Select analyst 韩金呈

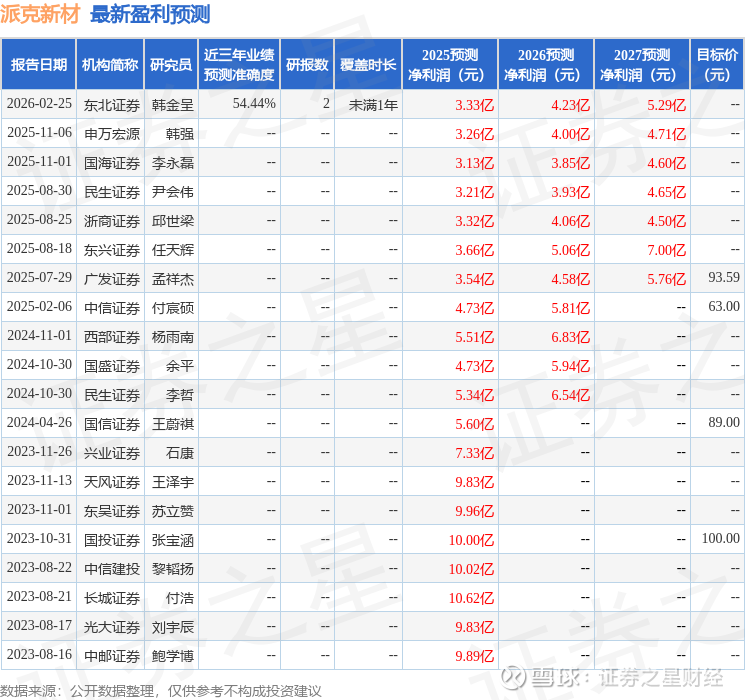(173, 105)
